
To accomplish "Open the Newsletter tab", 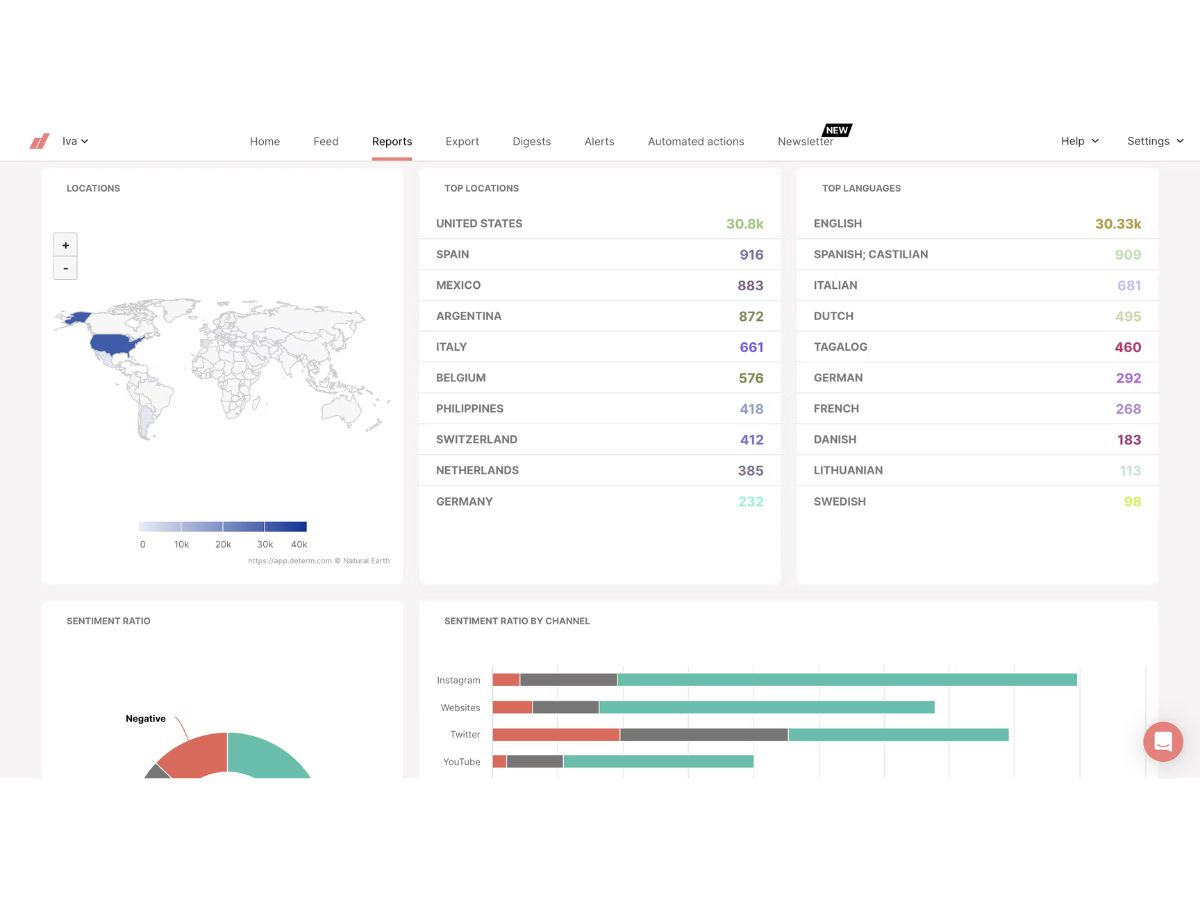I will click(x=806, y=141).
